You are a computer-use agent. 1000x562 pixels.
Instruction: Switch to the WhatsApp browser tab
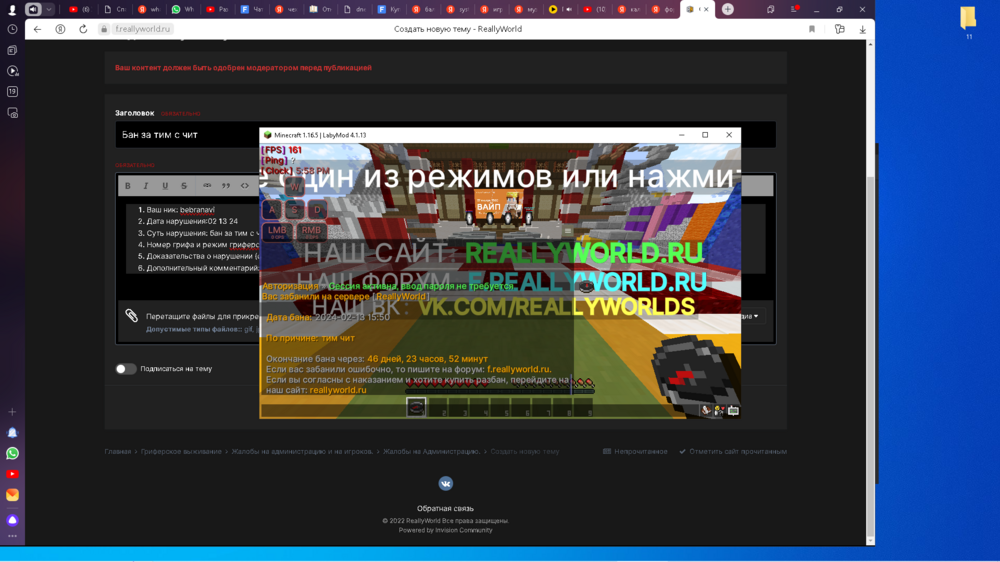[x=182, y=10]
